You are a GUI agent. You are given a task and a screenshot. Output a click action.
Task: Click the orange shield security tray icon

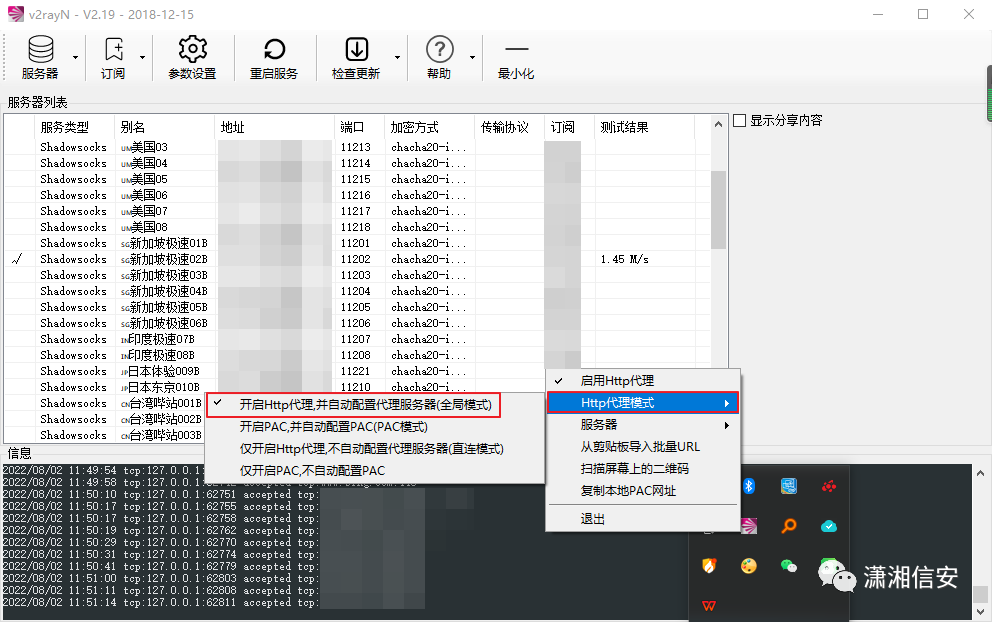(709, 566)
